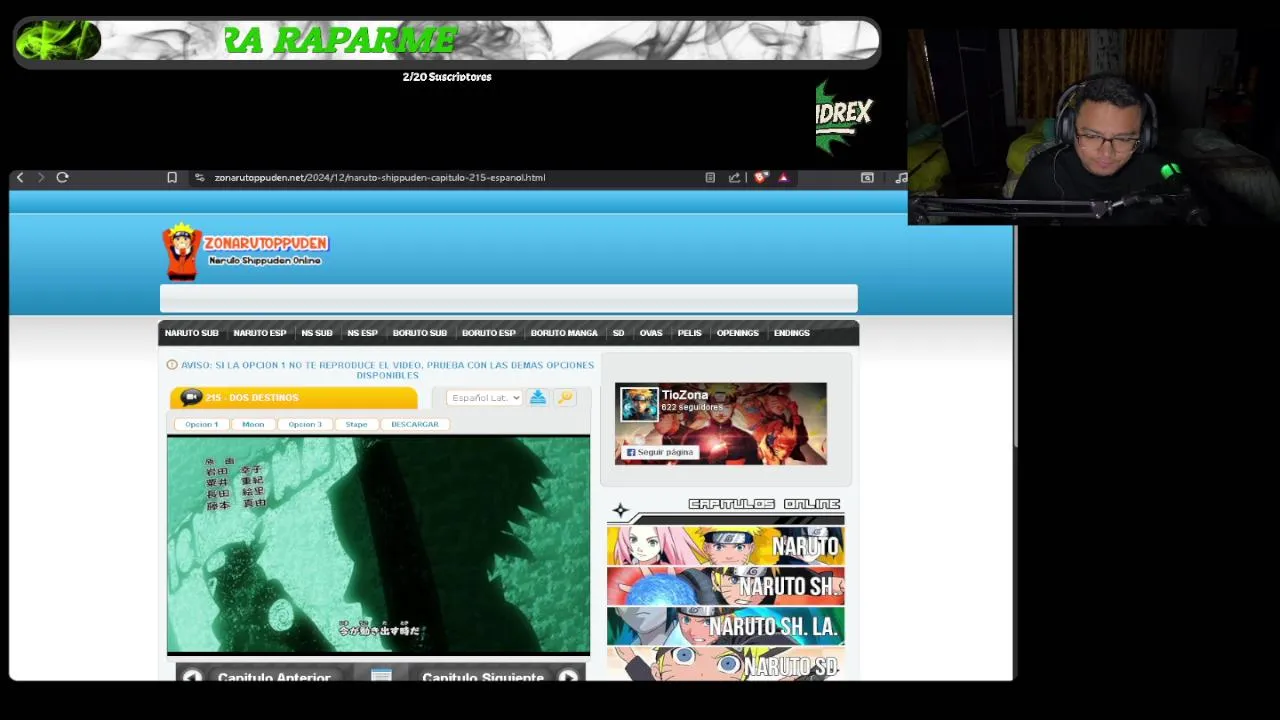Viewport: 1280px width, 720px height.
Task: Open the NARUTO SH. chapters banner
Action: [x=725, y=586]
